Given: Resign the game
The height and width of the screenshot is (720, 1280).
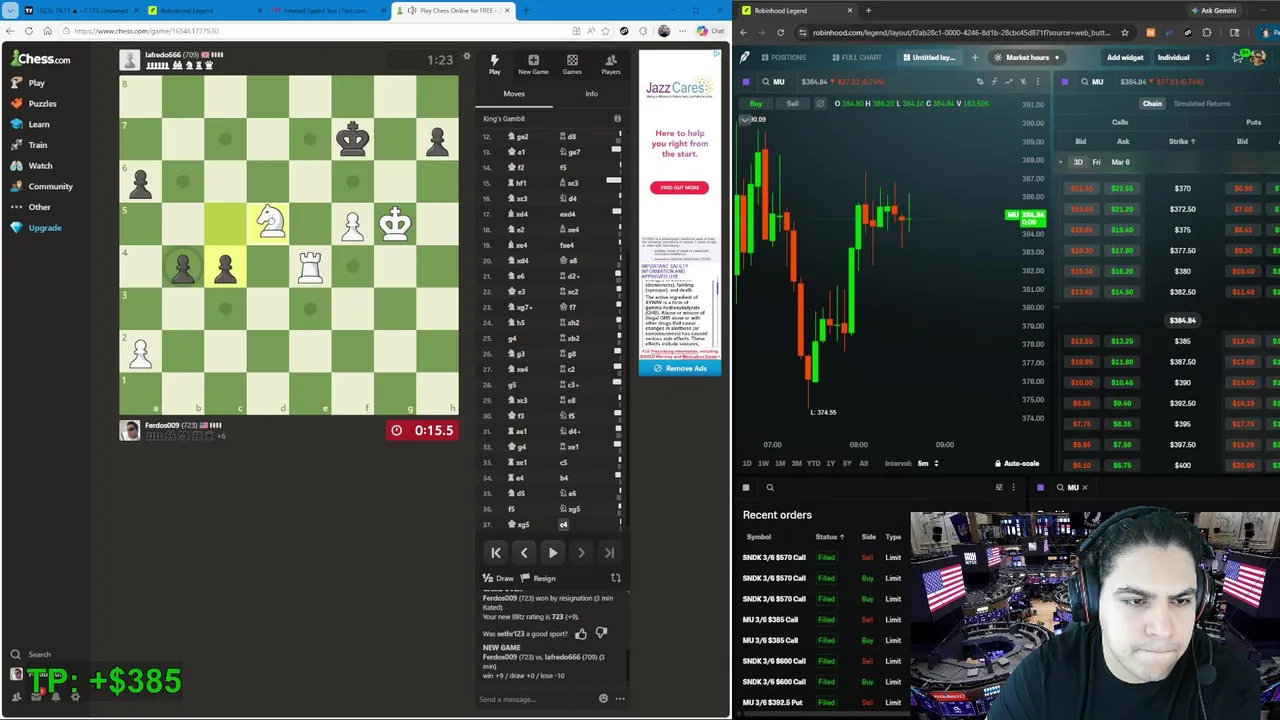Looking at the screenshot, I should [x=539, y=578].
